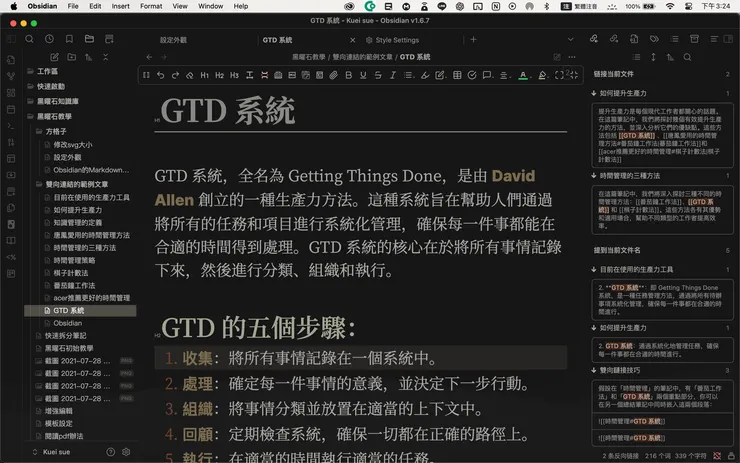Open the 棋子計數法 note
Viewport: 740px width, 463px height.
71,273
